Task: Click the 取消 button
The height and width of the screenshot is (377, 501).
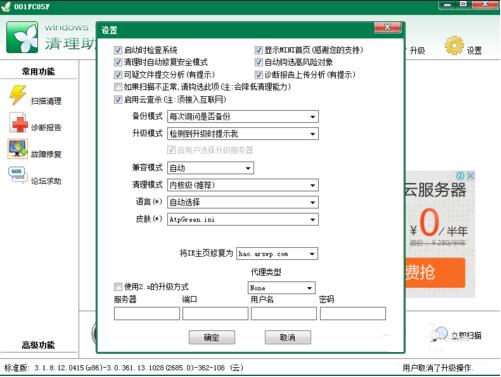Action: tap(288, 337)
